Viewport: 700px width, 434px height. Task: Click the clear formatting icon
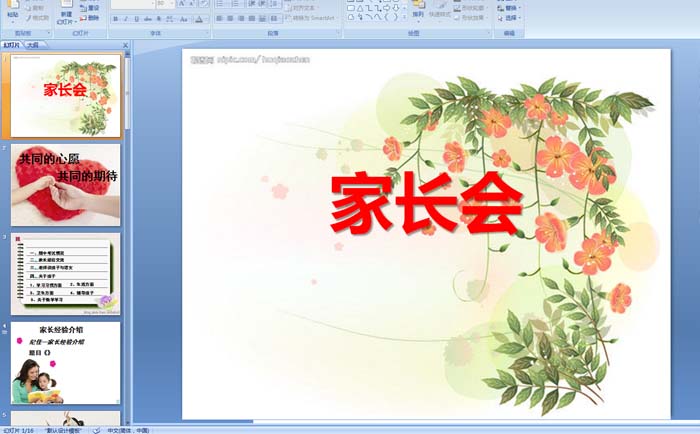204,4
